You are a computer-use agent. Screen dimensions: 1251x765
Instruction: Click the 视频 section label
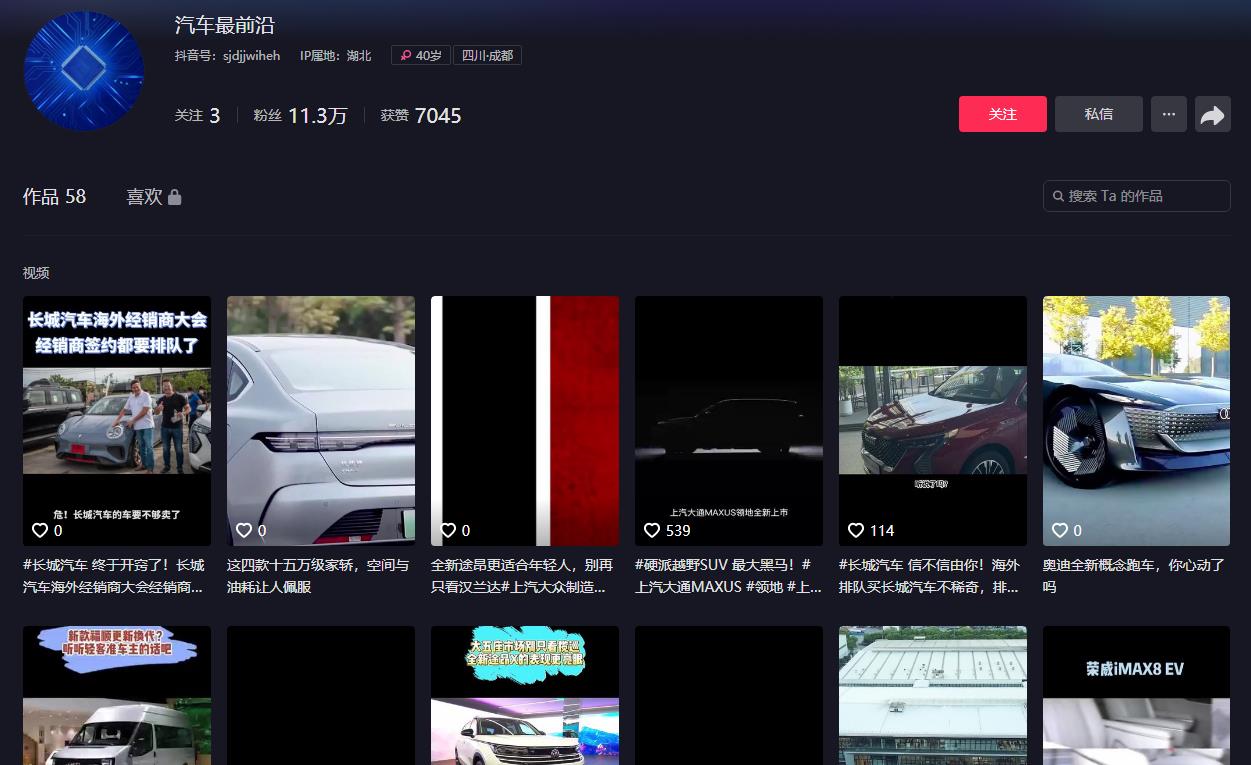pos(36,273)
